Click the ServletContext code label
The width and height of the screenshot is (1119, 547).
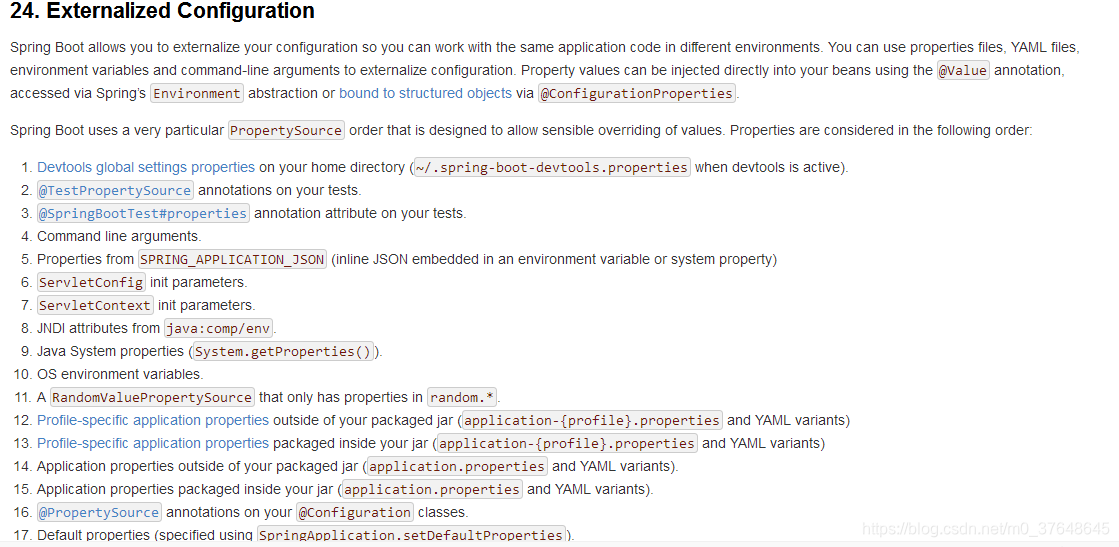pos(95,305)
